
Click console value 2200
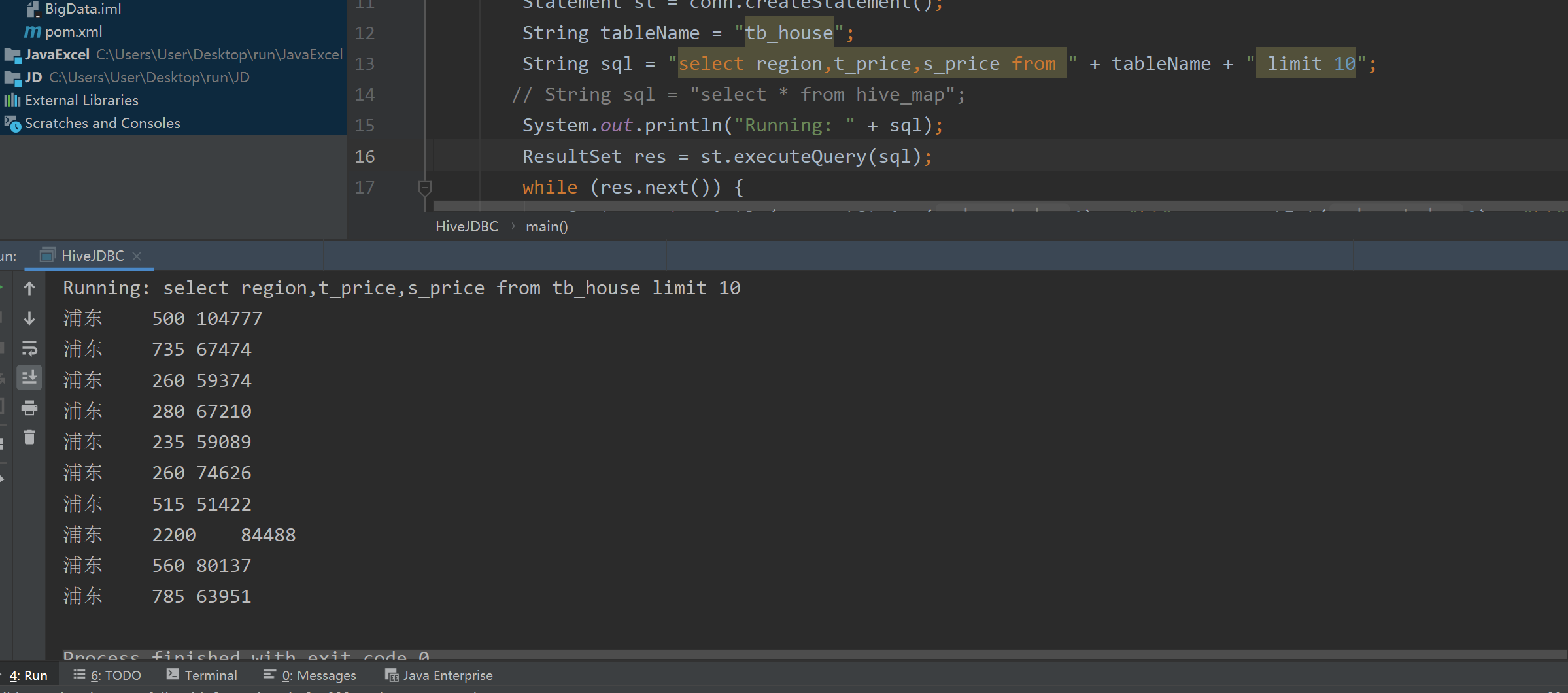pyautogui.click(x=174, y=535)
